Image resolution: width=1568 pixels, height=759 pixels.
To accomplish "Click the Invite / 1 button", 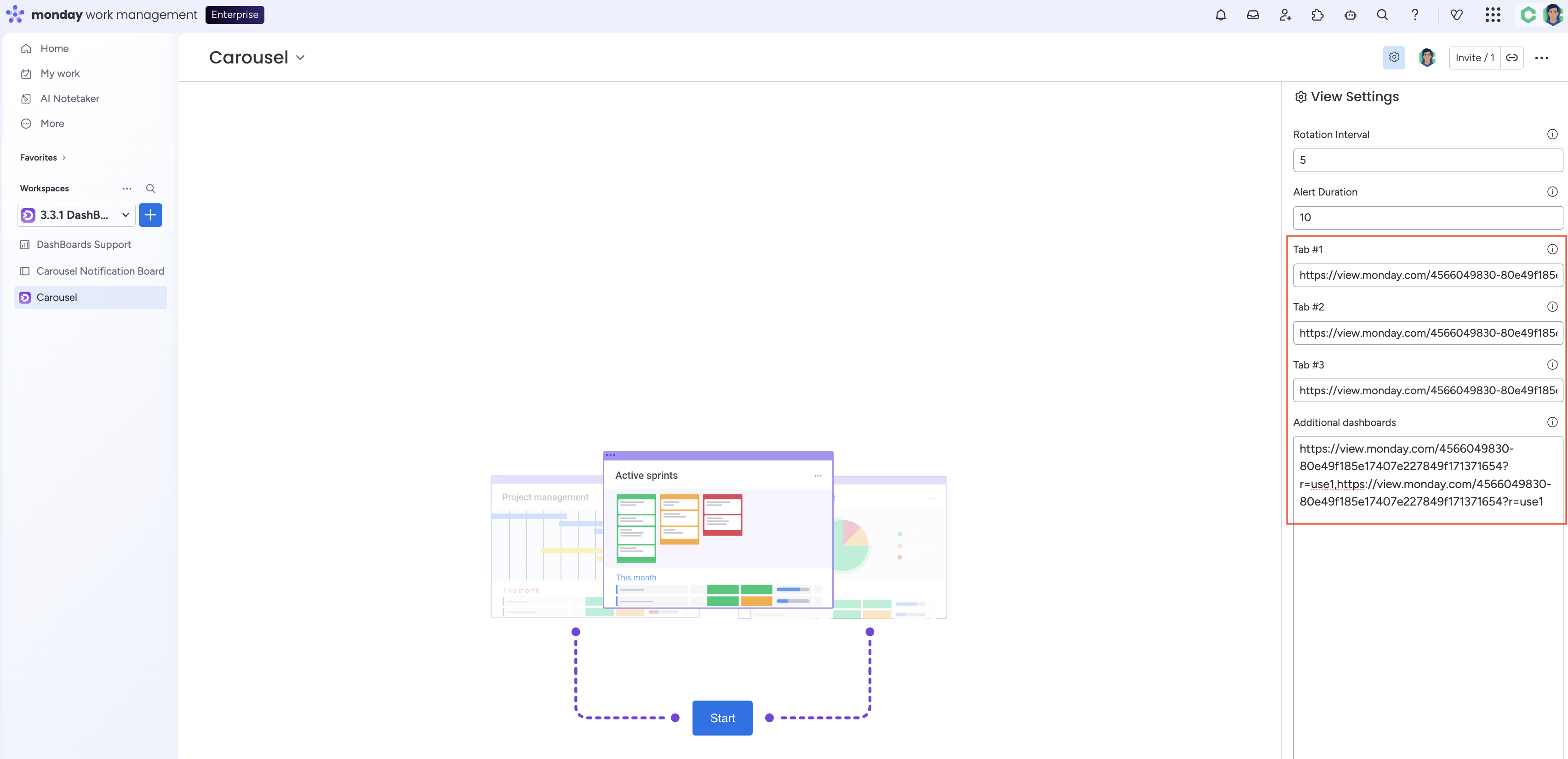I will click(x=1474, y=57).
